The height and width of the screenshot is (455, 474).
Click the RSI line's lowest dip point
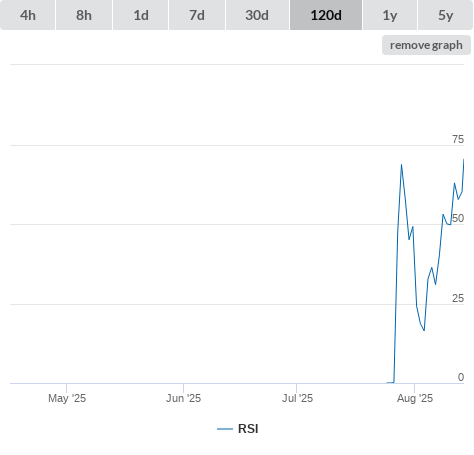pyautogui.click(x=424, y=330)
